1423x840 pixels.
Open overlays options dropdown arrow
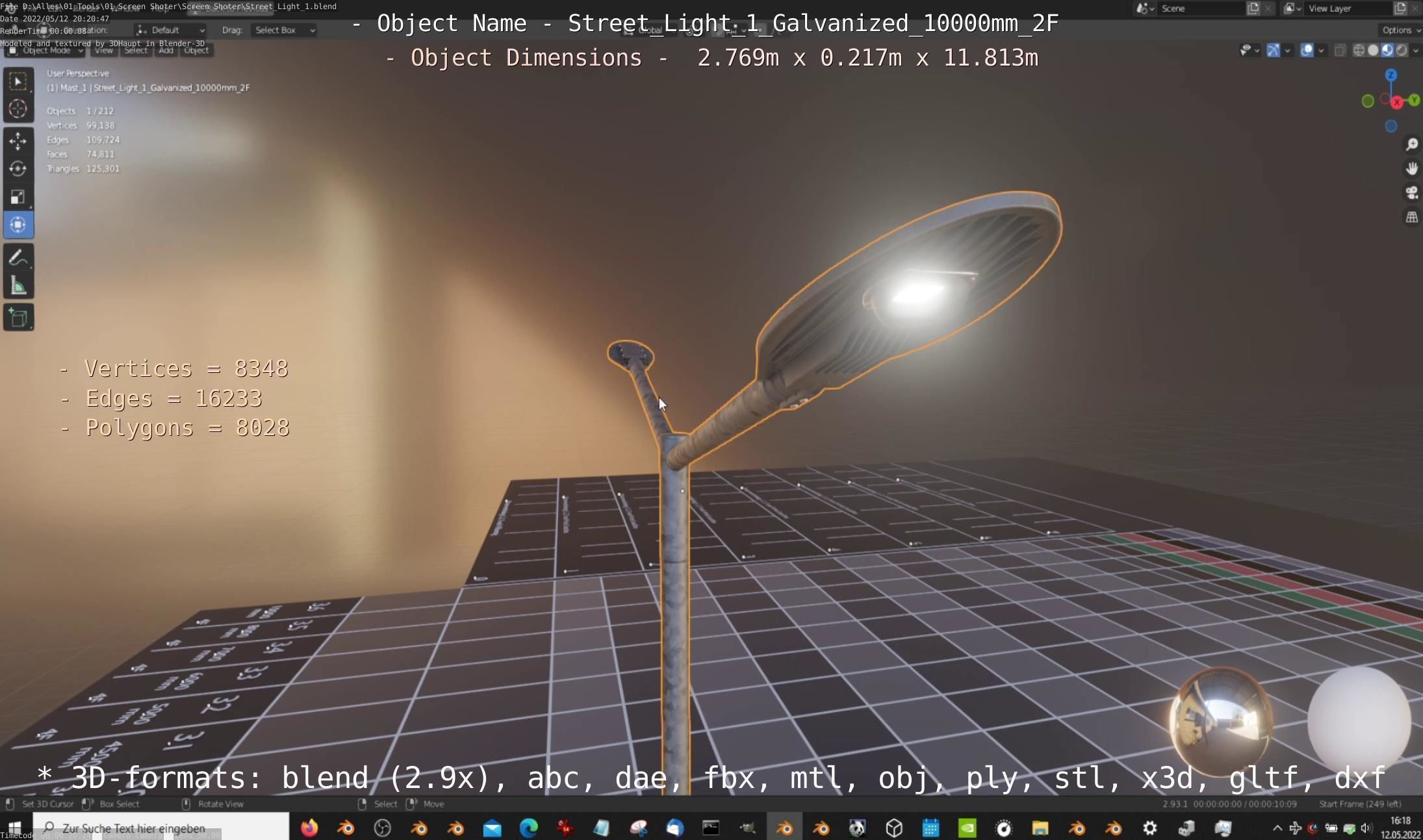[x=1320, y=50]
